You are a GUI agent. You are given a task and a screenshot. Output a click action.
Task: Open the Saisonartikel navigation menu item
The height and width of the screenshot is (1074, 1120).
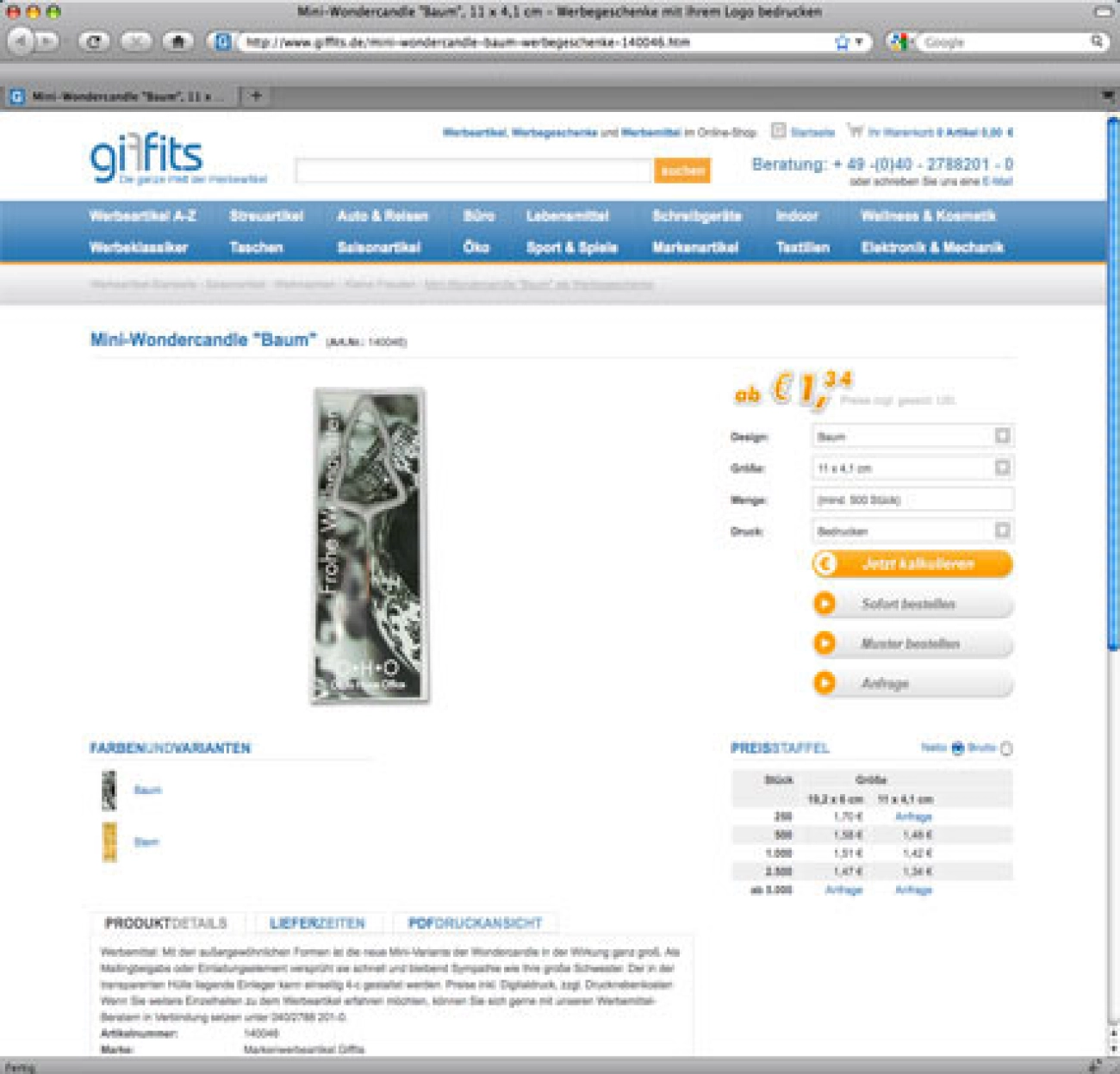[x=378, y=248]
